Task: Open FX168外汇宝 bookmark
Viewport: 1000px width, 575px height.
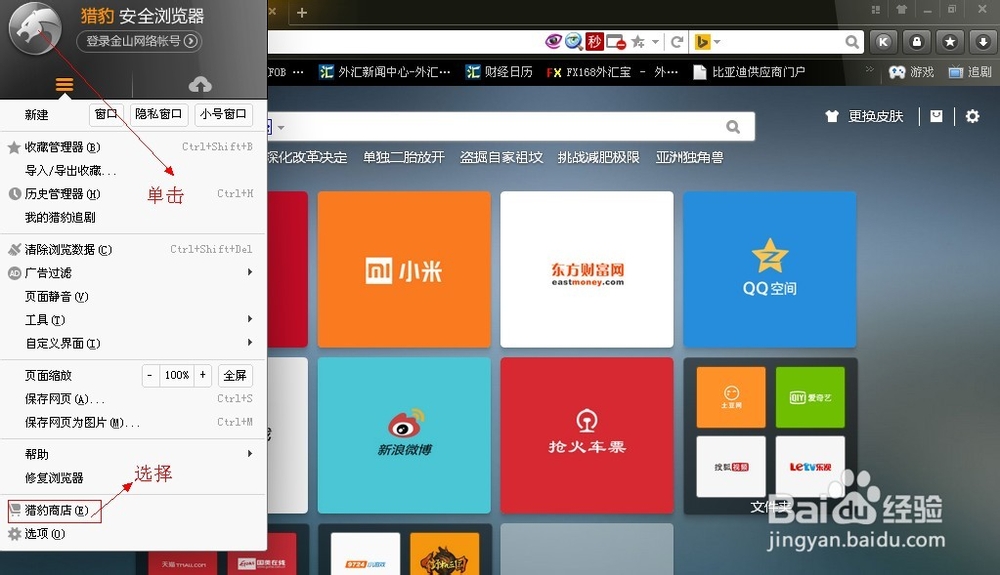Action: coord(612,72)
